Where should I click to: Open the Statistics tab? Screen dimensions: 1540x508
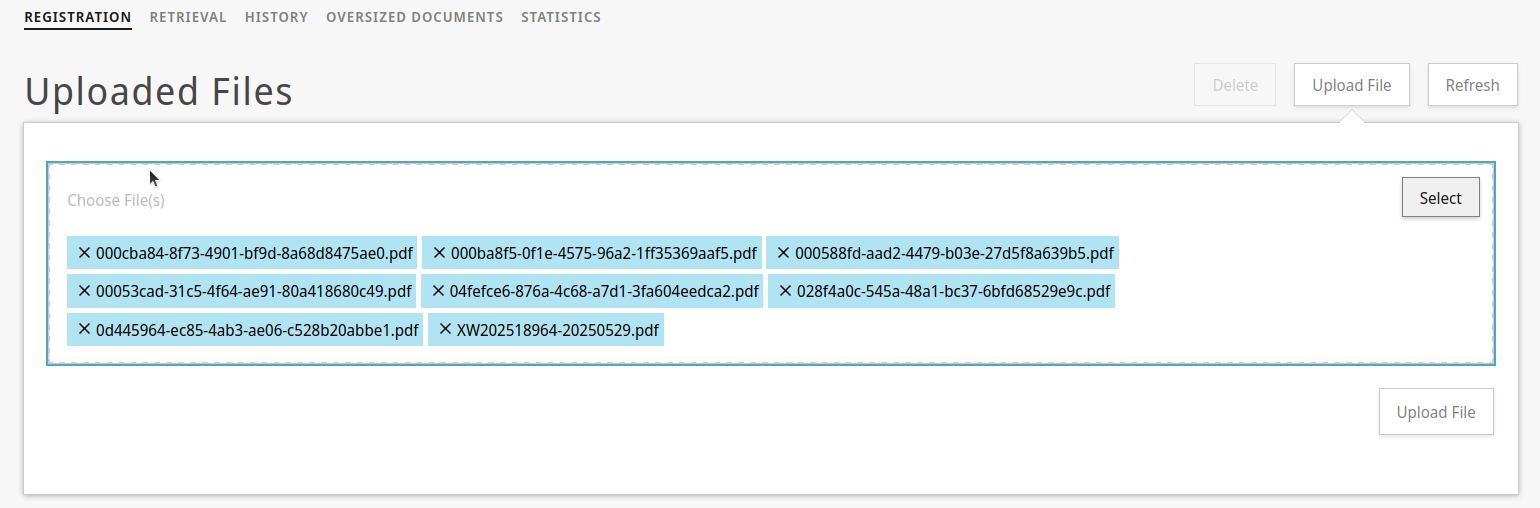pos(561,17)
